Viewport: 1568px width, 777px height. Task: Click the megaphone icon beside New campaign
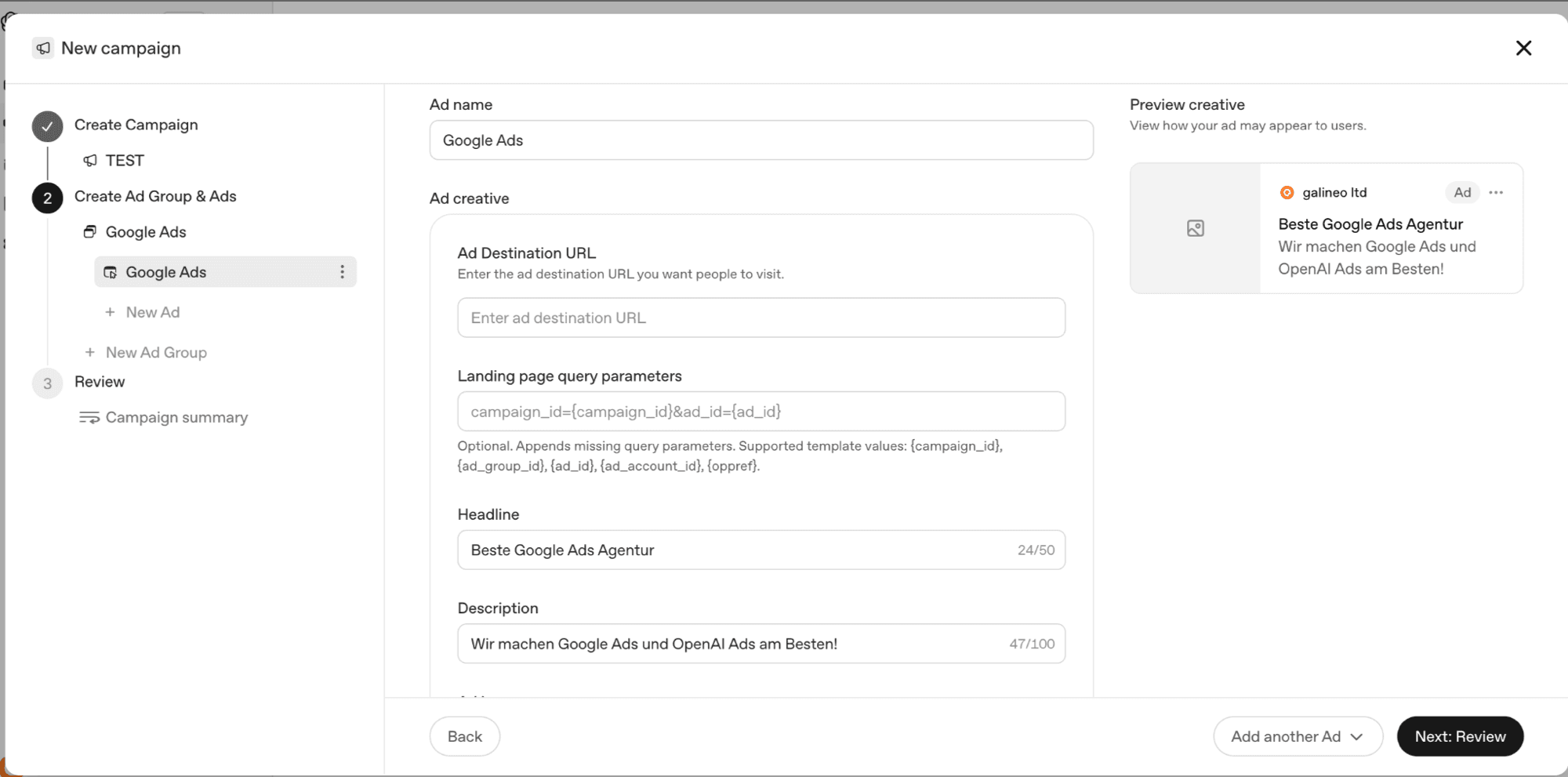[43, 48]
